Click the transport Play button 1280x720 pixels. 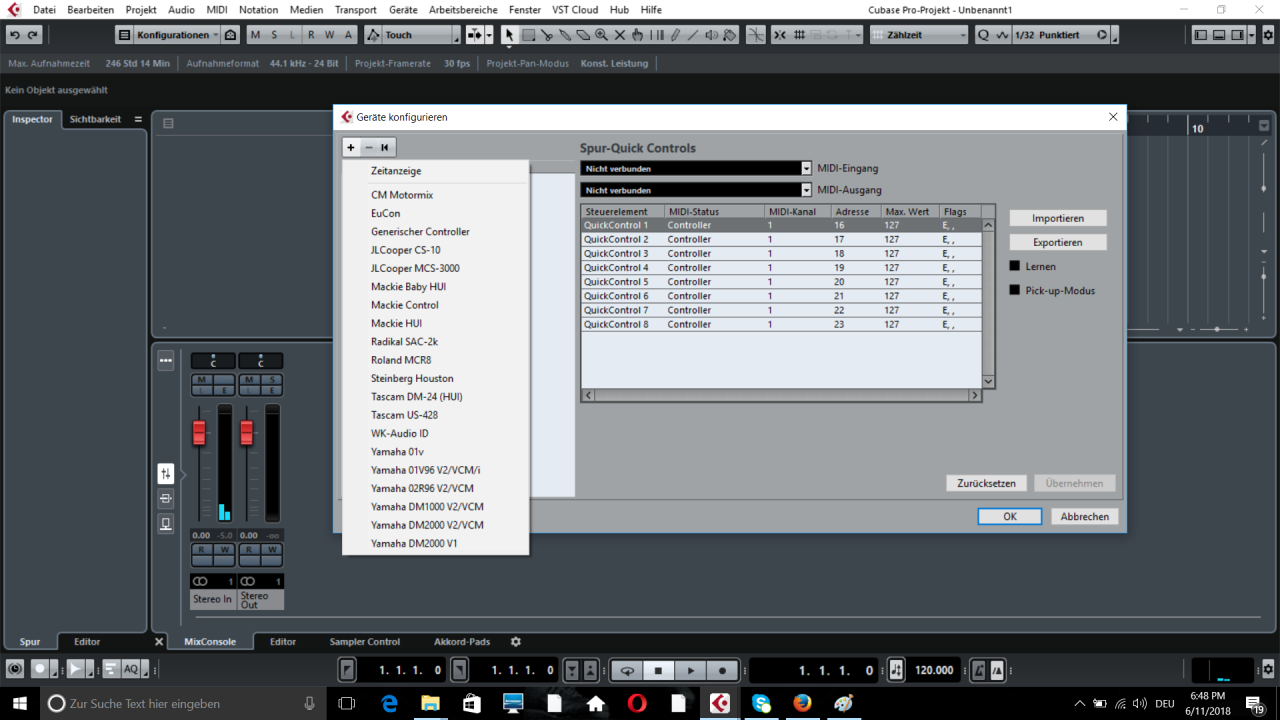point(690,669)
